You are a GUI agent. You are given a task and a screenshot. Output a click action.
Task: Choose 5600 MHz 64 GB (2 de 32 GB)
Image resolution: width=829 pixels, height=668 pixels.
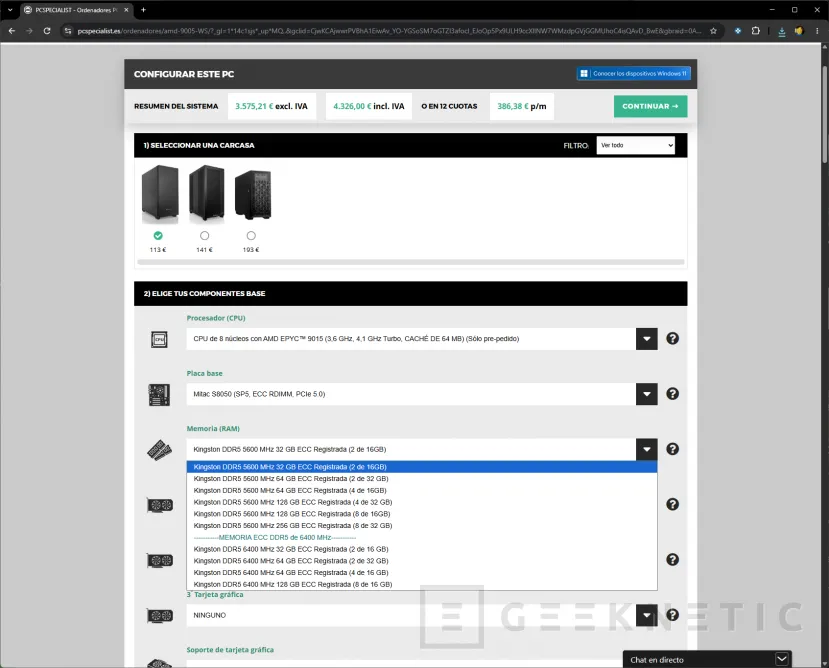pyautogui.click(x=422, y=479)
